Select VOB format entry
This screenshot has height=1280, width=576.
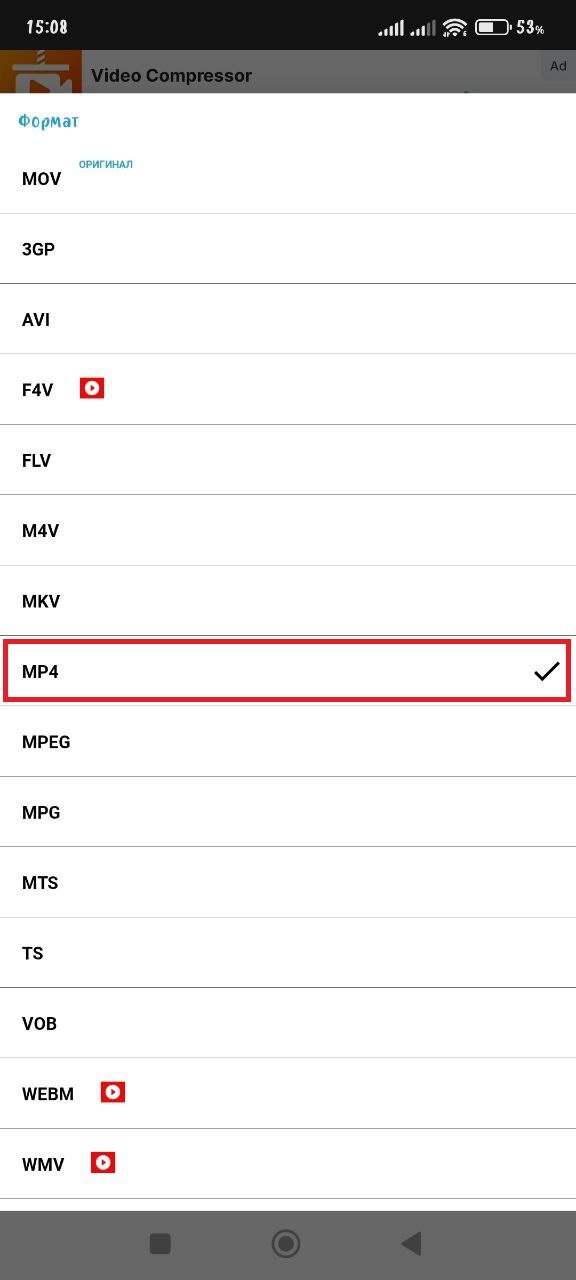288,1023
